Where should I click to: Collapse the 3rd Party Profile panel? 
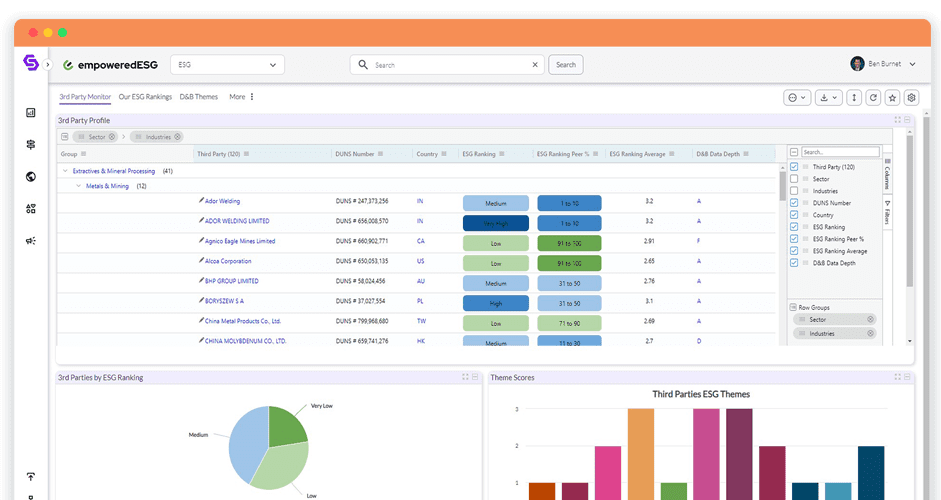point(907,120)
